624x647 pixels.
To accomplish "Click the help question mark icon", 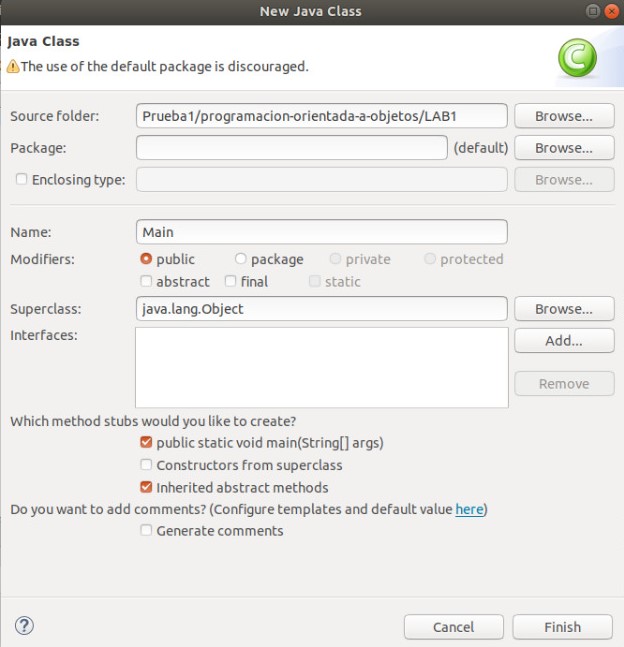I will [25, 626].
